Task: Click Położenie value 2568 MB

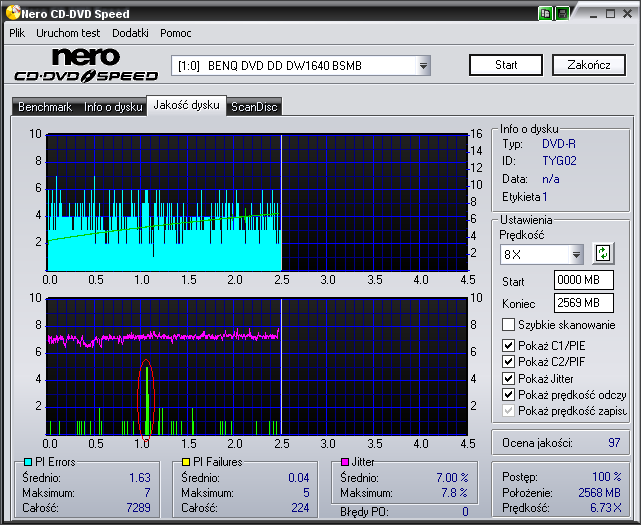Action: [599, 493]
